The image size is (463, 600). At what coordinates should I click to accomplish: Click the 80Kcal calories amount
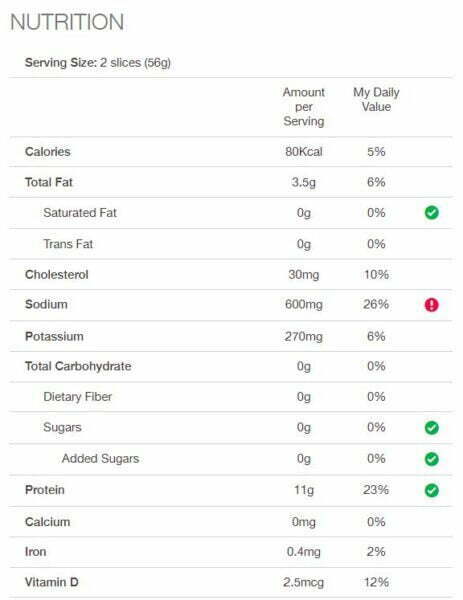pos(304,152)
